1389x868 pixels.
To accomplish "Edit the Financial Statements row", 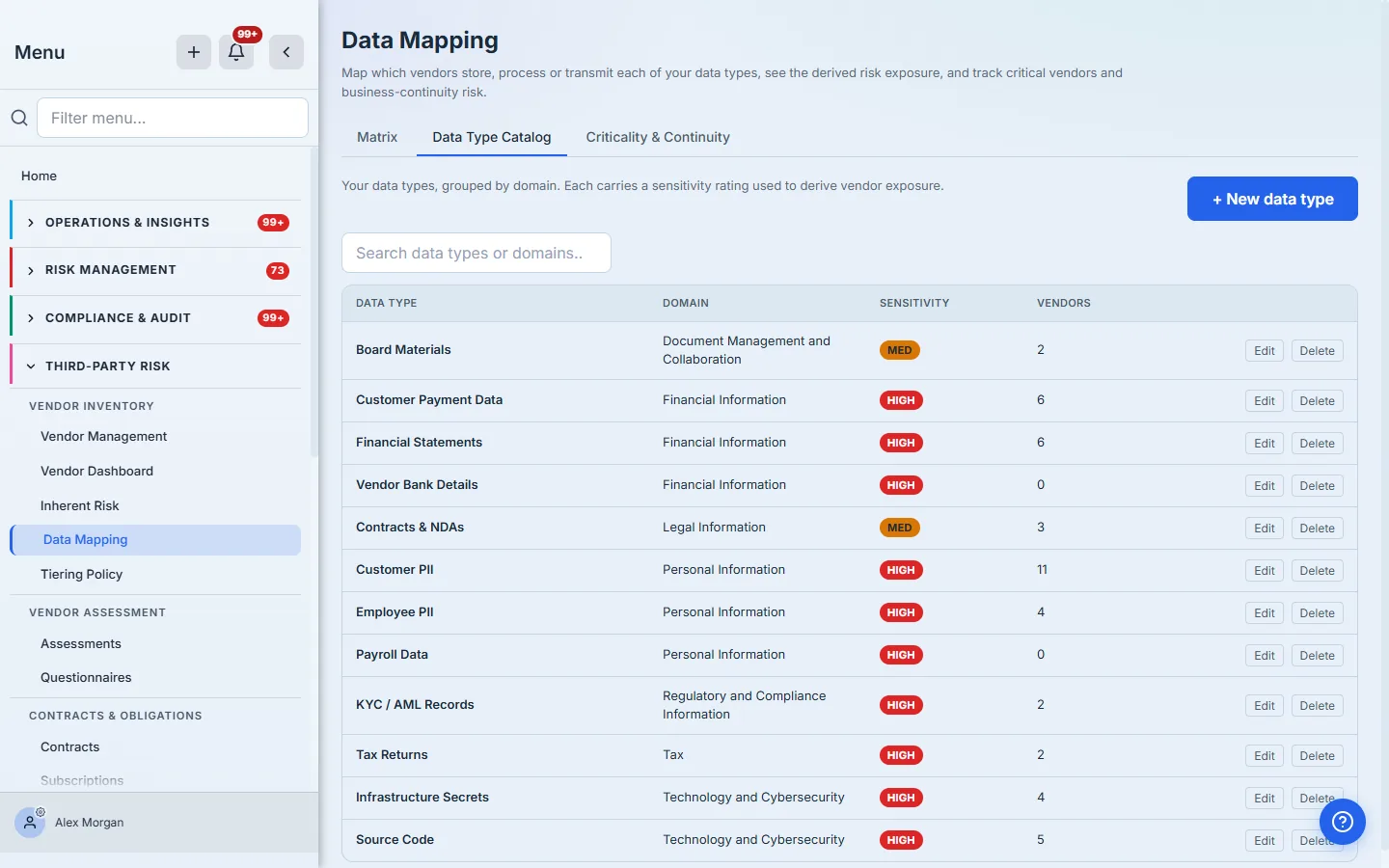I will pyautogui.click(x=1265, y=444).
